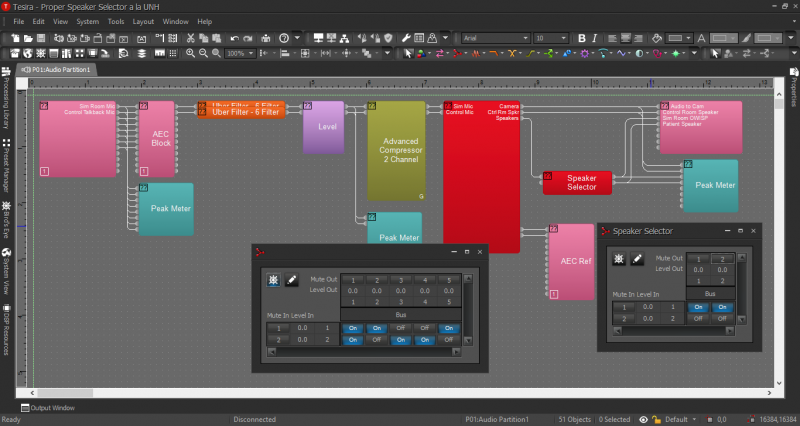Open the pink double-arrow I/O blocks icon
The width and height of the screenshot is (800, 426).
coord(439,53)
